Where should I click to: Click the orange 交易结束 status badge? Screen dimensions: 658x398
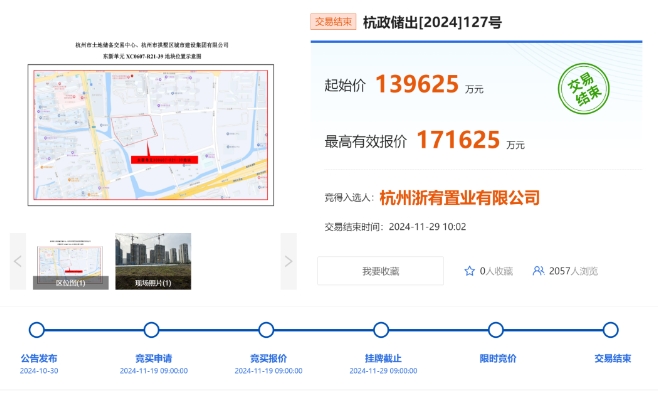333,22
